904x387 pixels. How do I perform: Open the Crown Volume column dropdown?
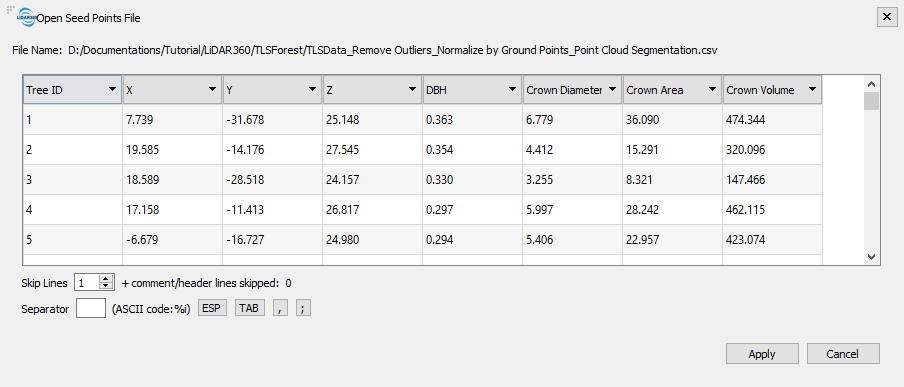773,90
